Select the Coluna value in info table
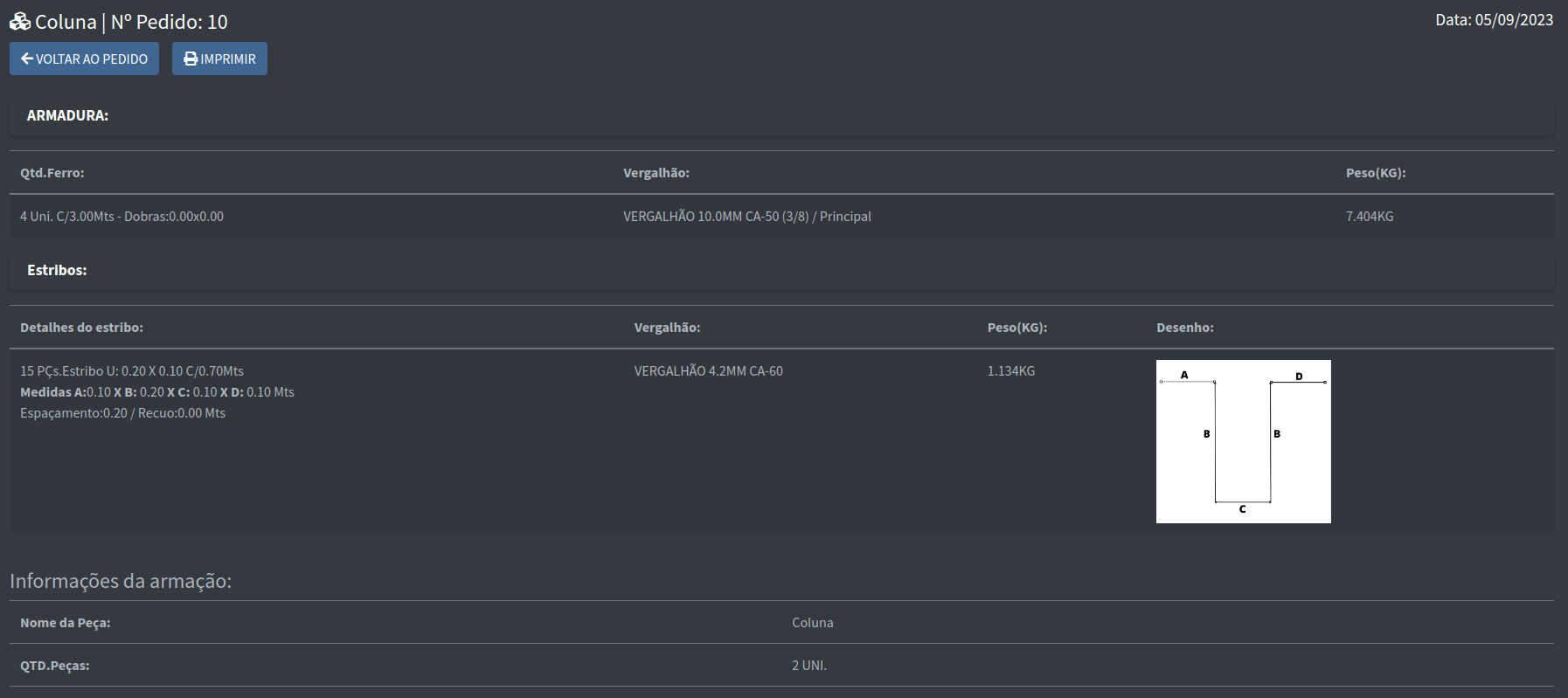The height and width of the screenshot is (698, 1568). (x=813, y=623)
